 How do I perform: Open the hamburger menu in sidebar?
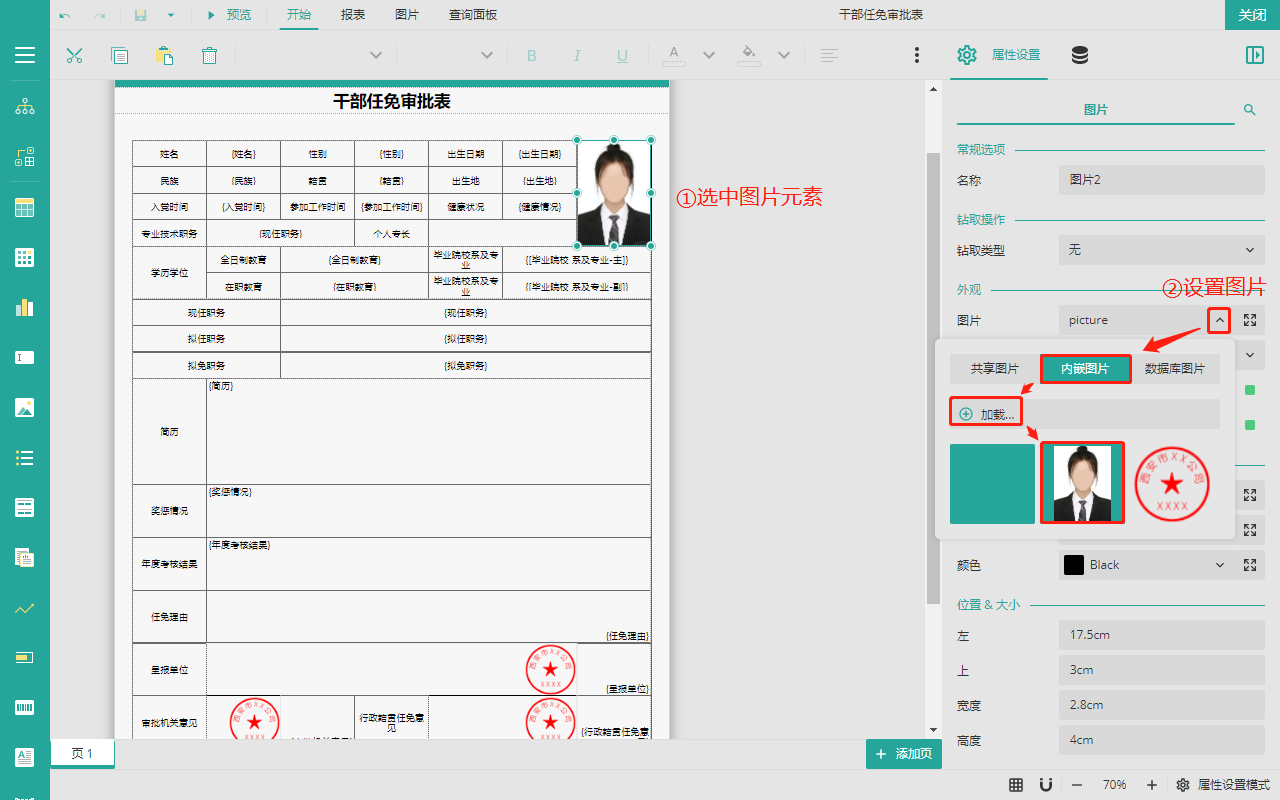point(25,55)
